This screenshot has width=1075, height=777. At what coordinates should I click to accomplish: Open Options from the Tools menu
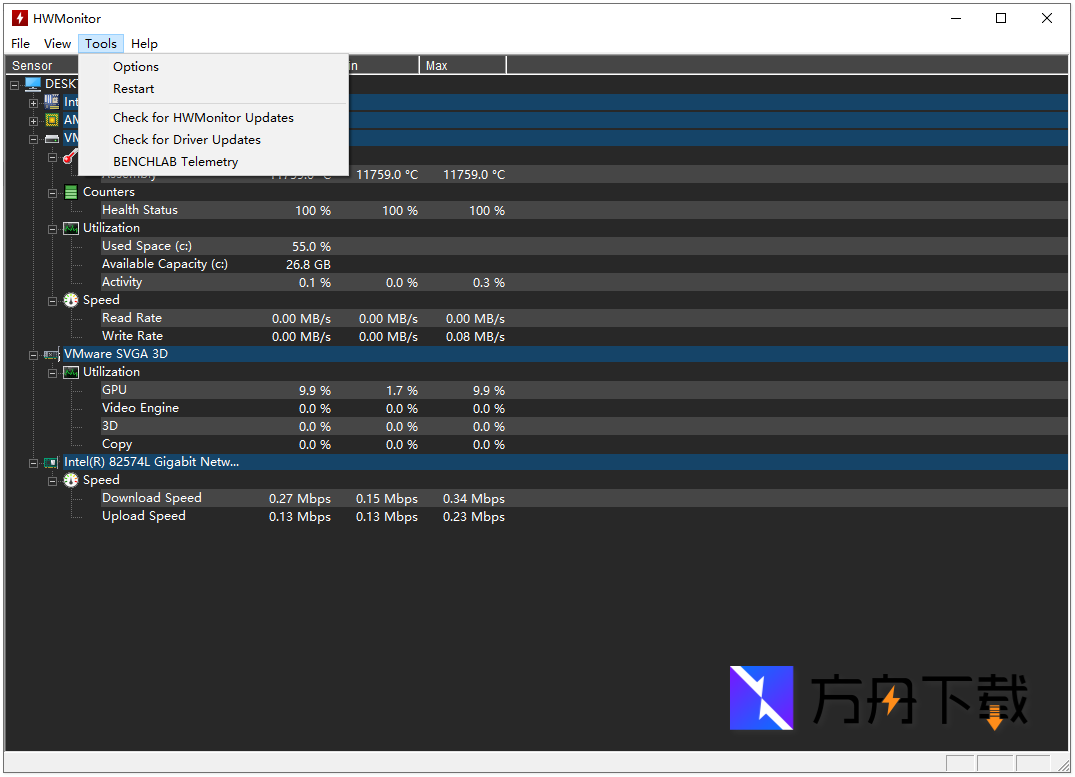pyautogui.click(x=136, y=67)
